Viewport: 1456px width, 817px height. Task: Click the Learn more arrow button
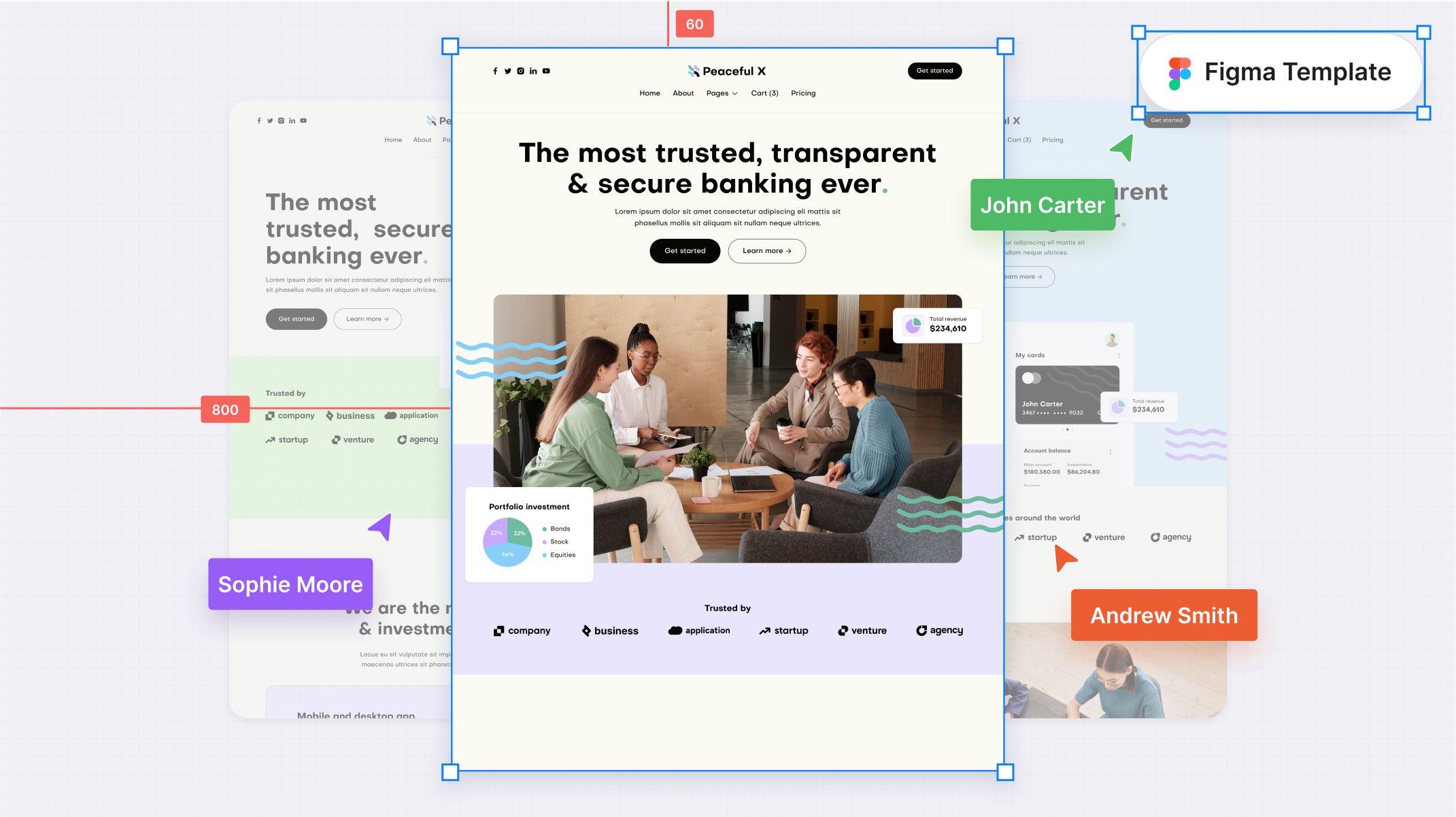[767, 250]
